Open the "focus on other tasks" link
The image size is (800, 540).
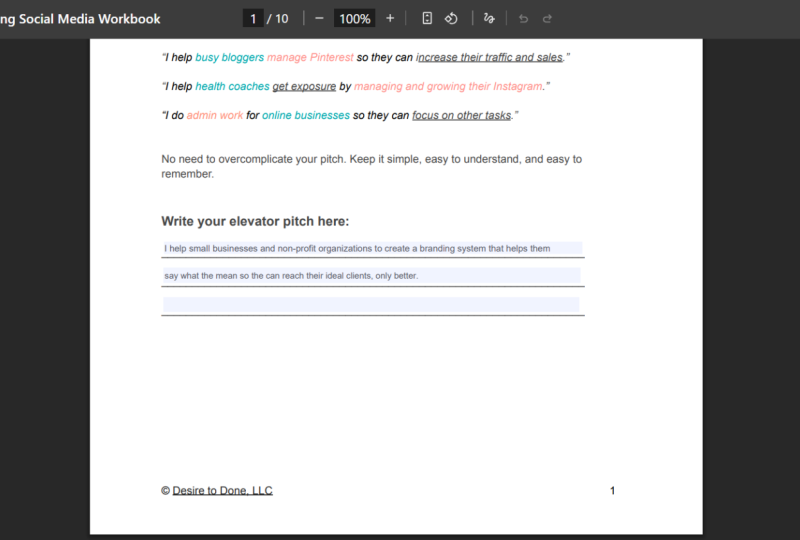coord(461,115)
